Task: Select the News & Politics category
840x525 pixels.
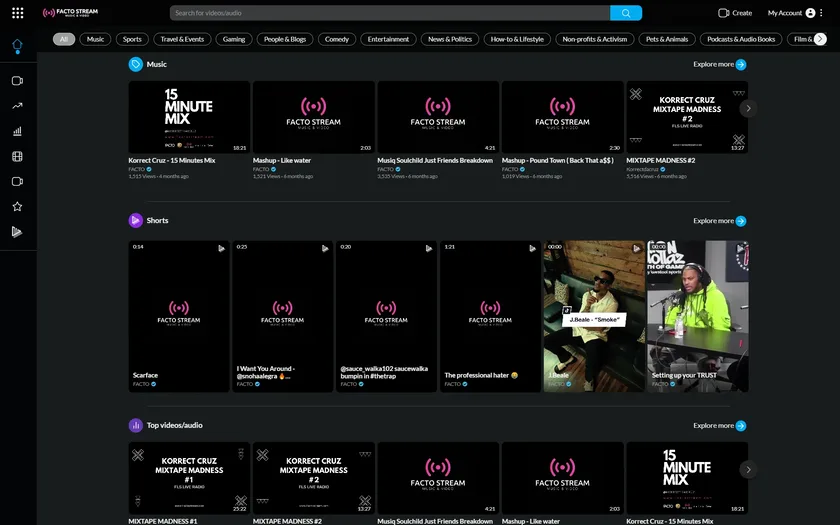Action: 450,39
